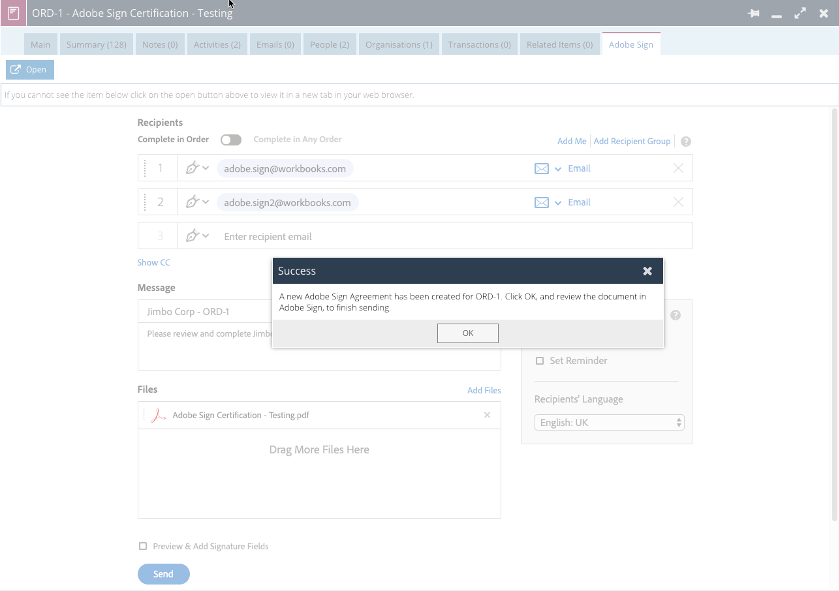
Task: Switch to the Main tab
Action: click(x=41, y=44)
